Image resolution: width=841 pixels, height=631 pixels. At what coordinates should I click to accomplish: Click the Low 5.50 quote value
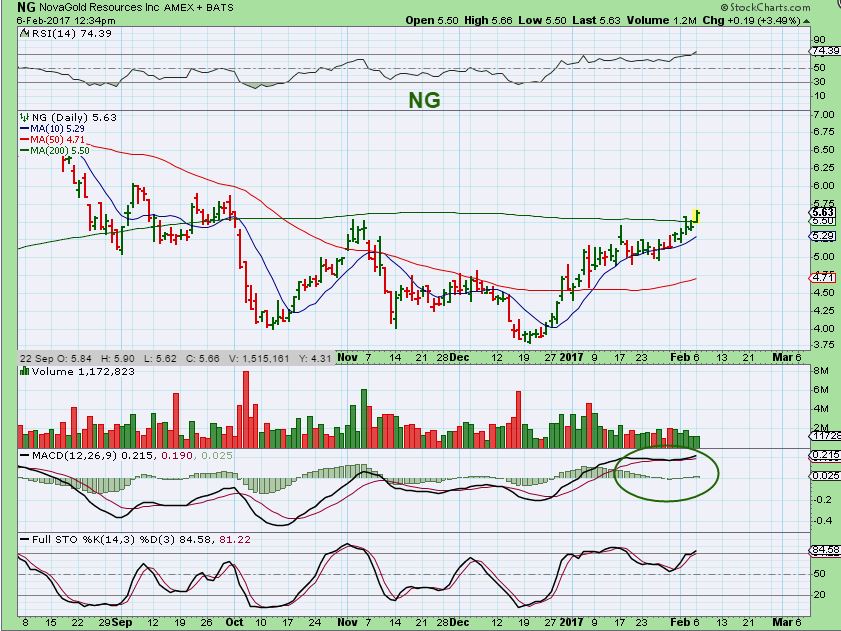(x=542, y=20)
